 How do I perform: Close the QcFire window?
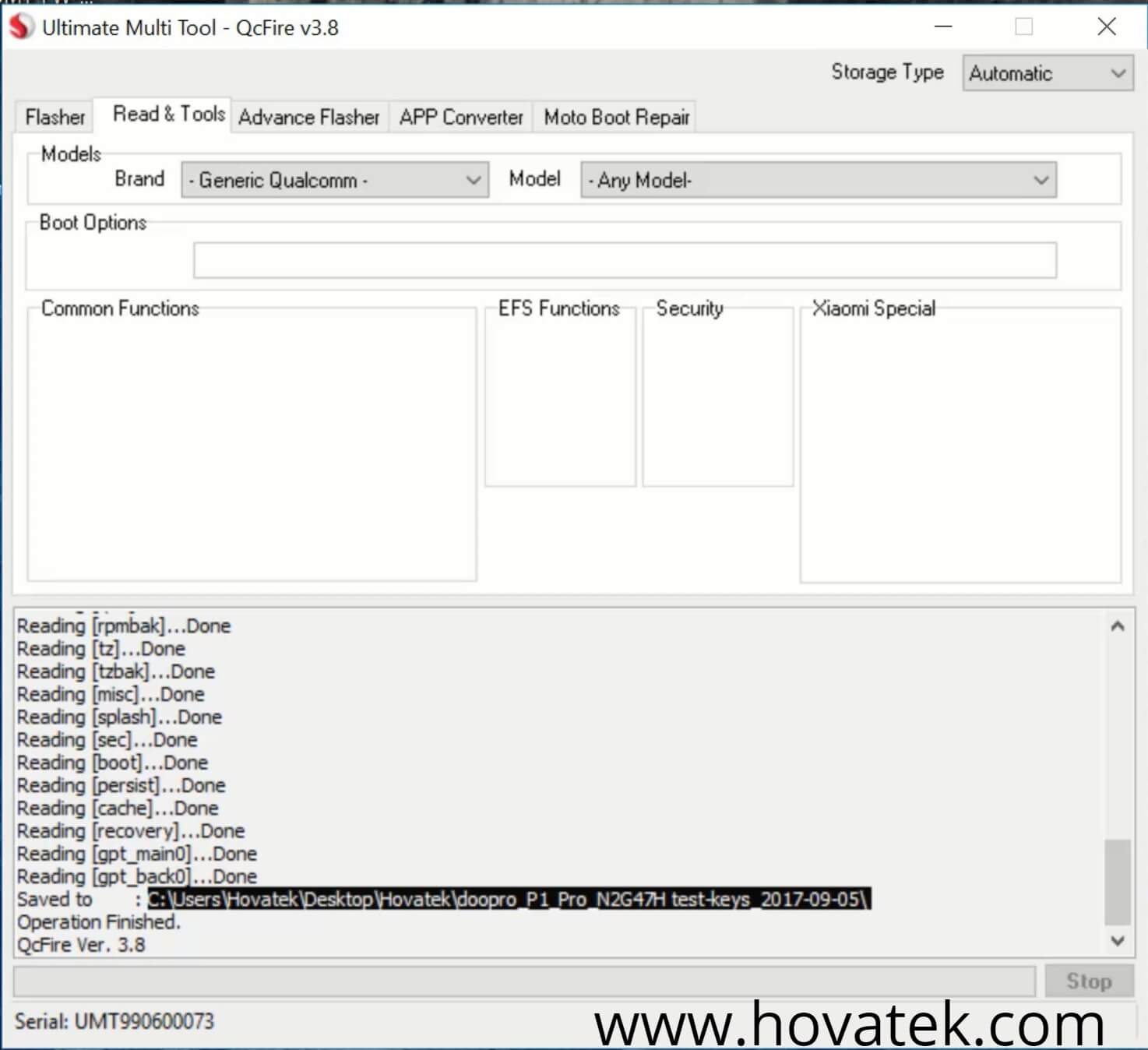[1106, 26]
